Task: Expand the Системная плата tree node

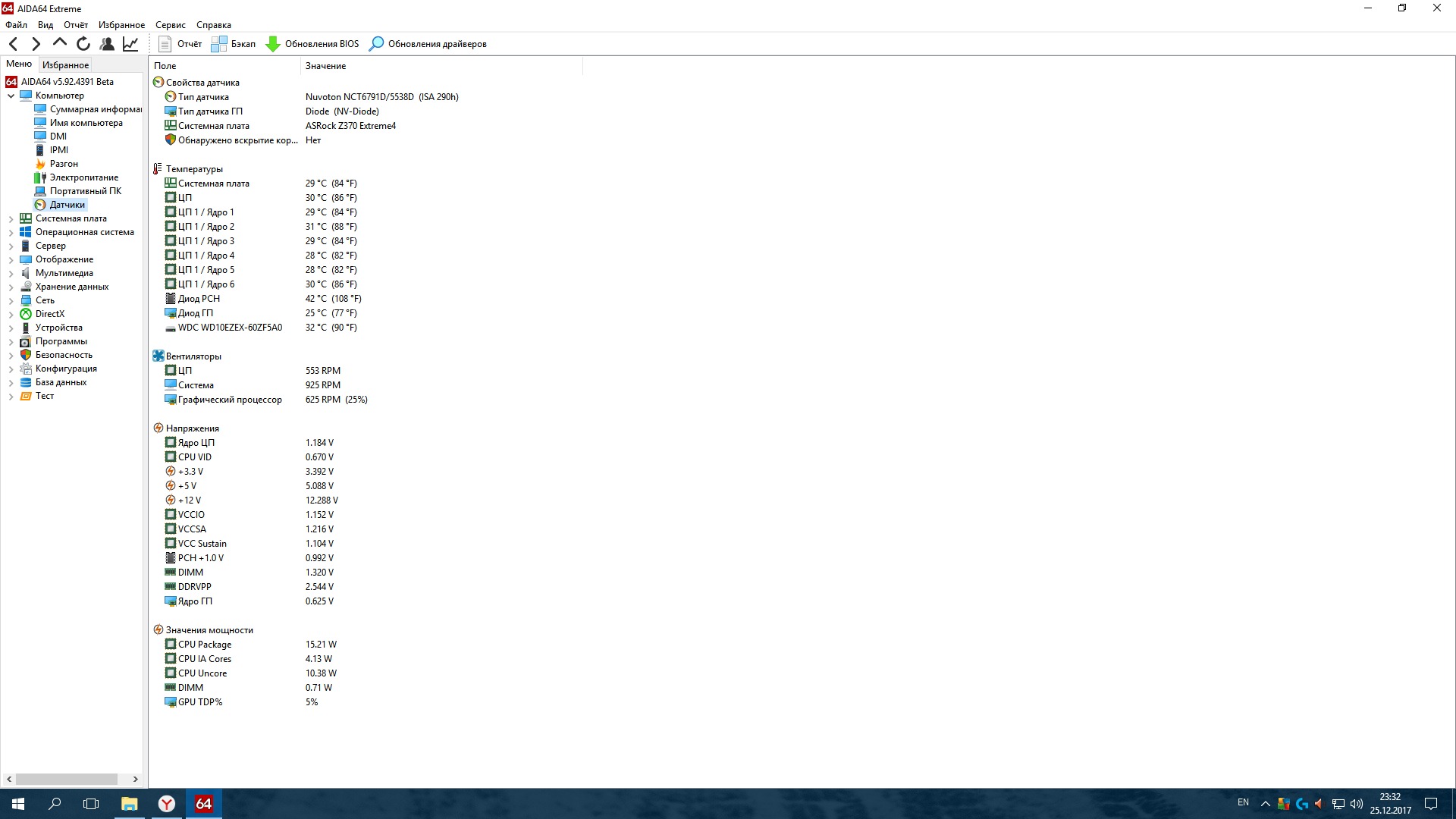Action: click(11, 218)
